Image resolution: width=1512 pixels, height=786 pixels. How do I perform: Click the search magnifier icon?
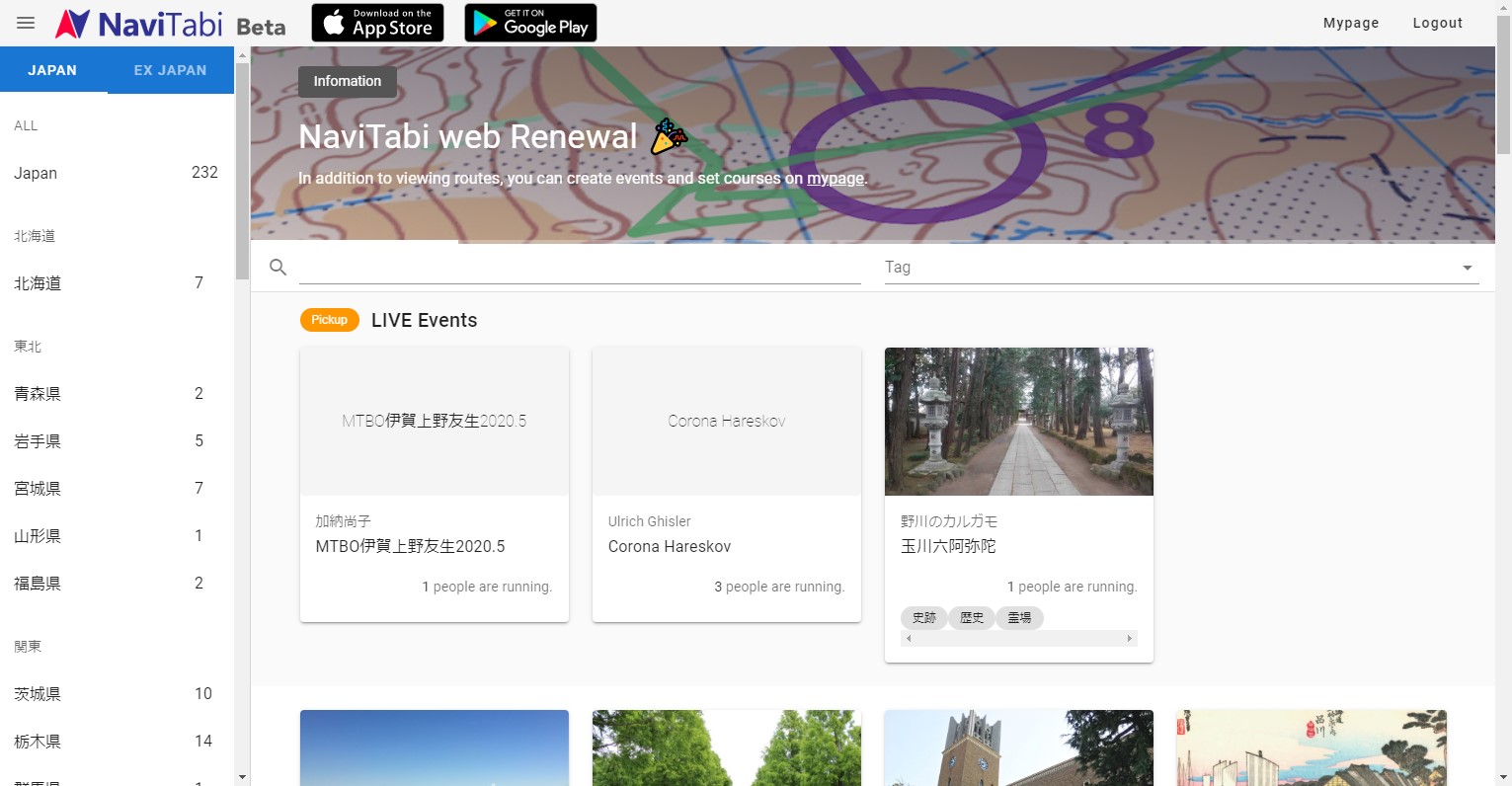[279, 268]
